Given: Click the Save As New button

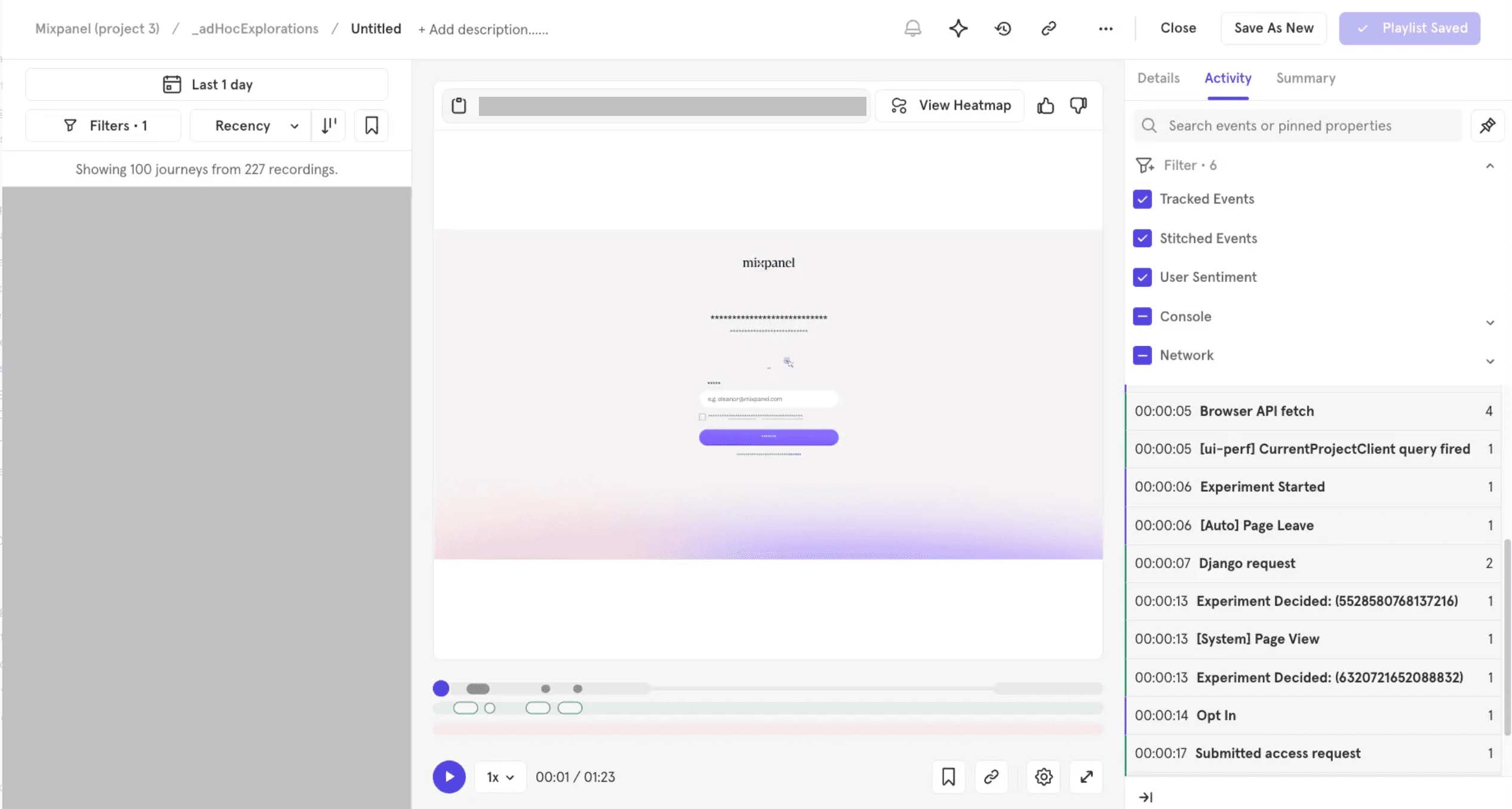Looking at the screenshot, I should coord(1273,28).
